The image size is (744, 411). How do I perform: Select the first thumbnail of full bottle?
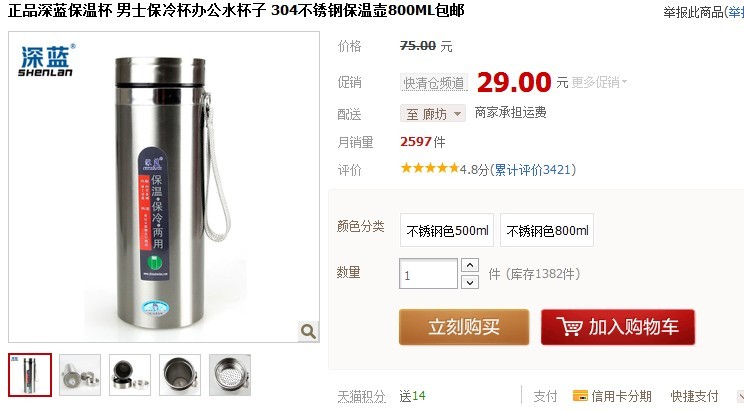pos(30,375)
